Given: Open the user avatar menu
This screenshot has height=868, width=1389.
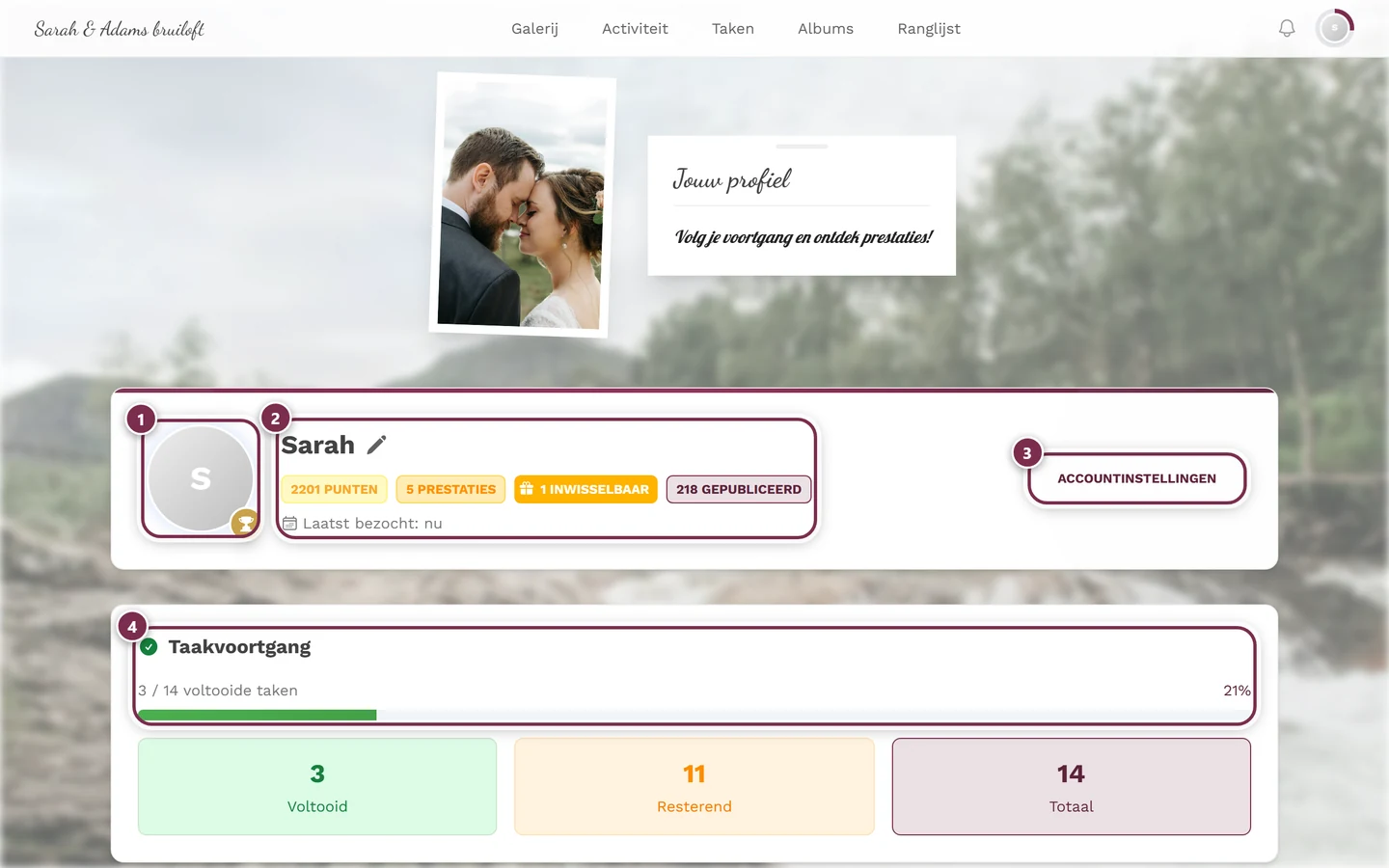Looking at the screenshot, I should [x=1335, y=28].
